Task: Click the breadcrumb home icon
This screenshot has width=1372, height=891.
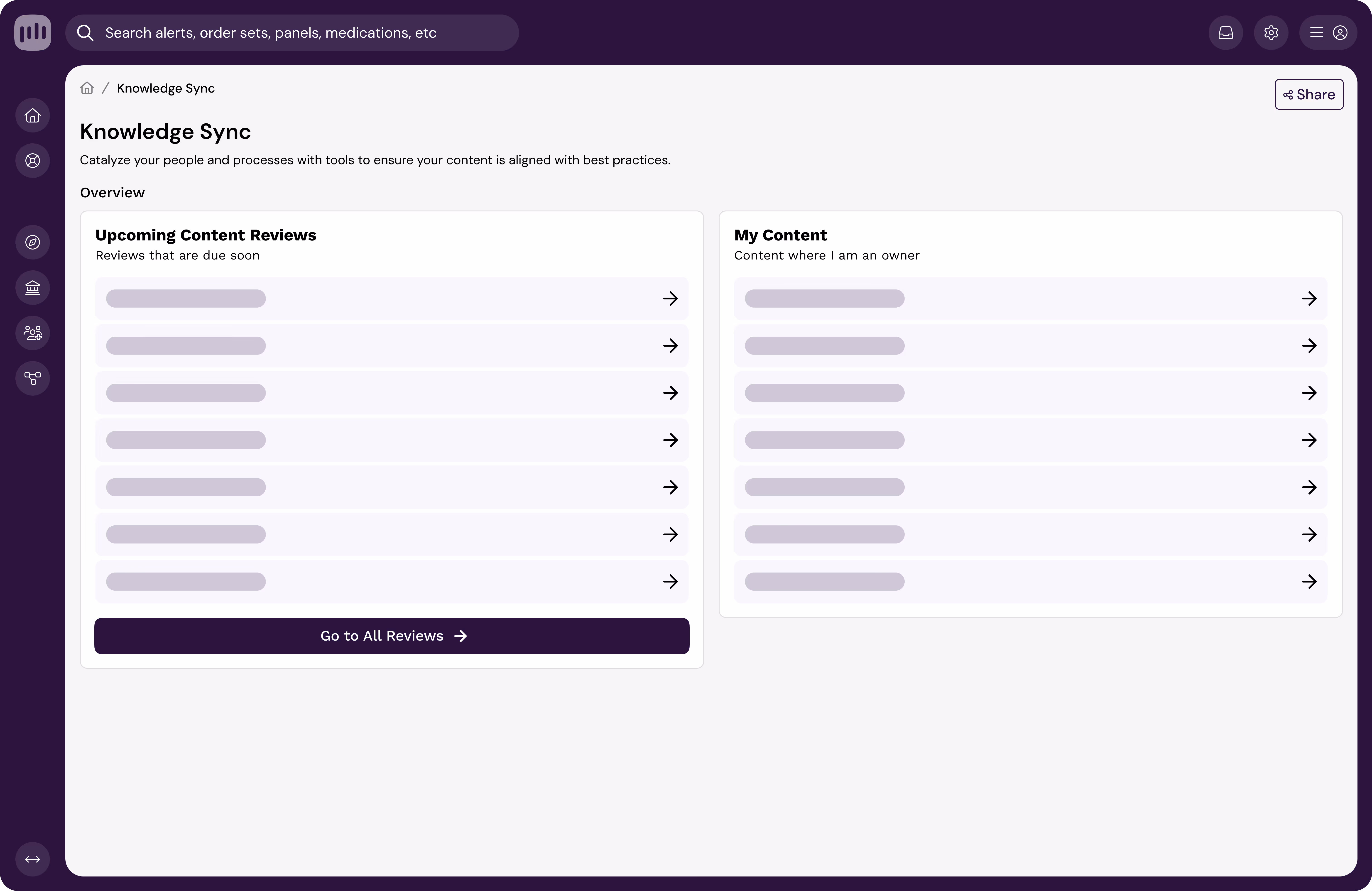Action: tap(87, 88)
